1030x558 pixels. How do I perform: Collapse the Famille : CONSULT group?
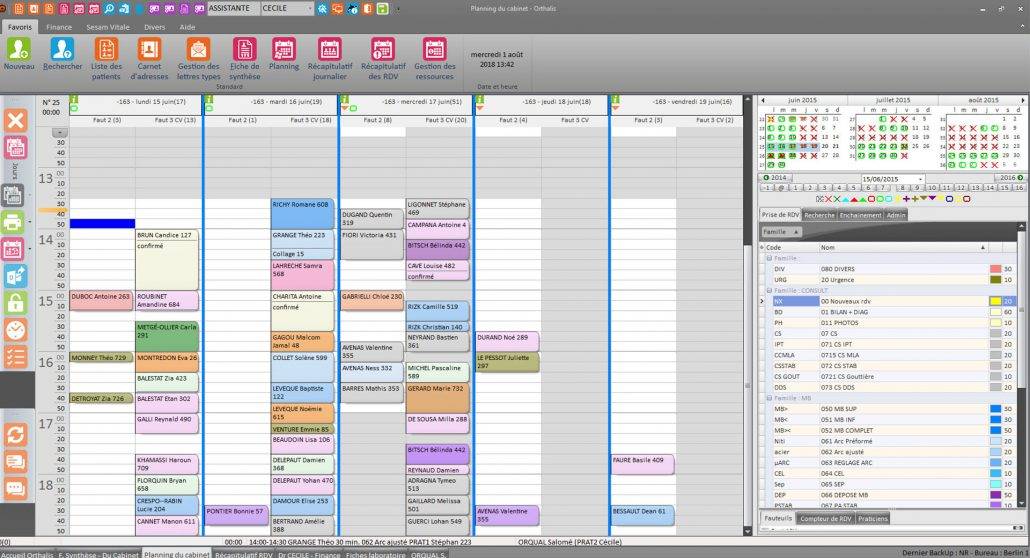pyautogui.click(x=767, y=290)
